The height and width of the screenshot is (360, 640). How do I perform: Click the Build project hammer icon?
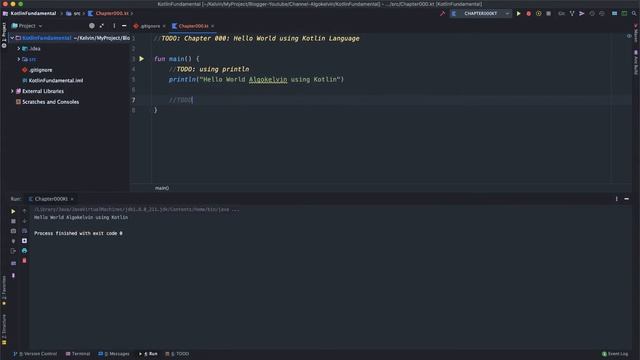(x=442, y=13)
